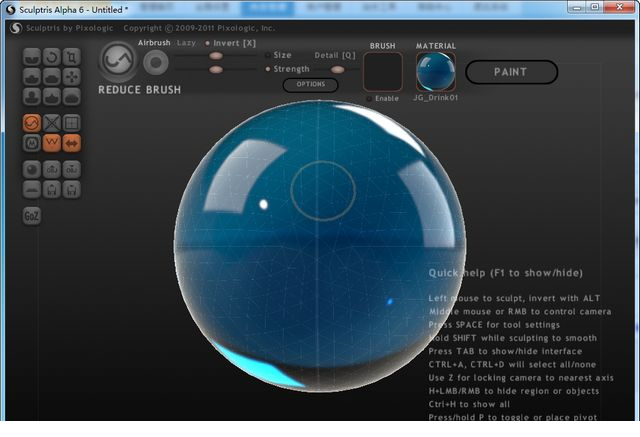
Task: Click the orange Reduce Brush tool icon
Action: click(32, 123)
